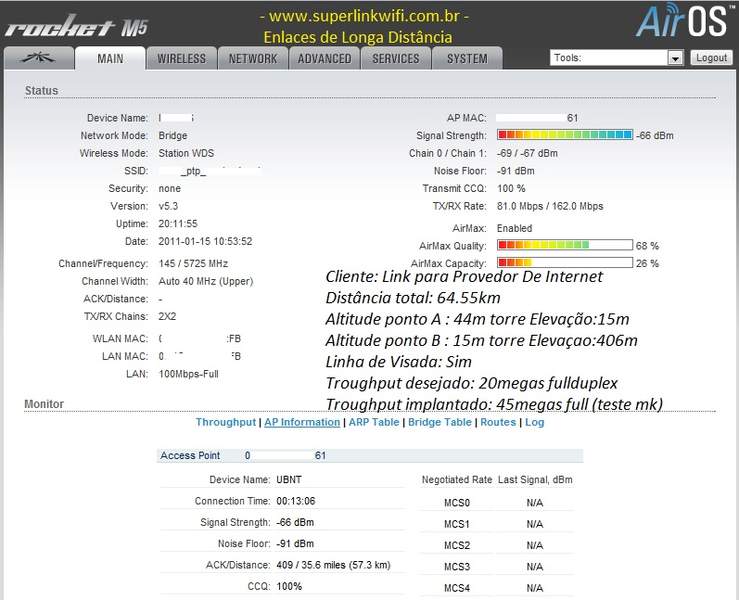Select the Security 'none' value
The width and height of the screenshot is (739, 600).
click(x=170, y=188)
